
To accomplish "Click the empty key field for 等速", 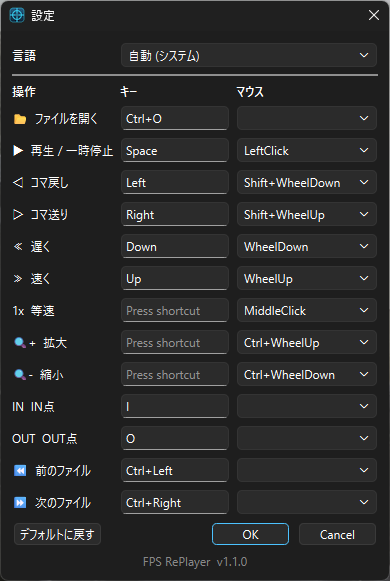I will (175, 310).
